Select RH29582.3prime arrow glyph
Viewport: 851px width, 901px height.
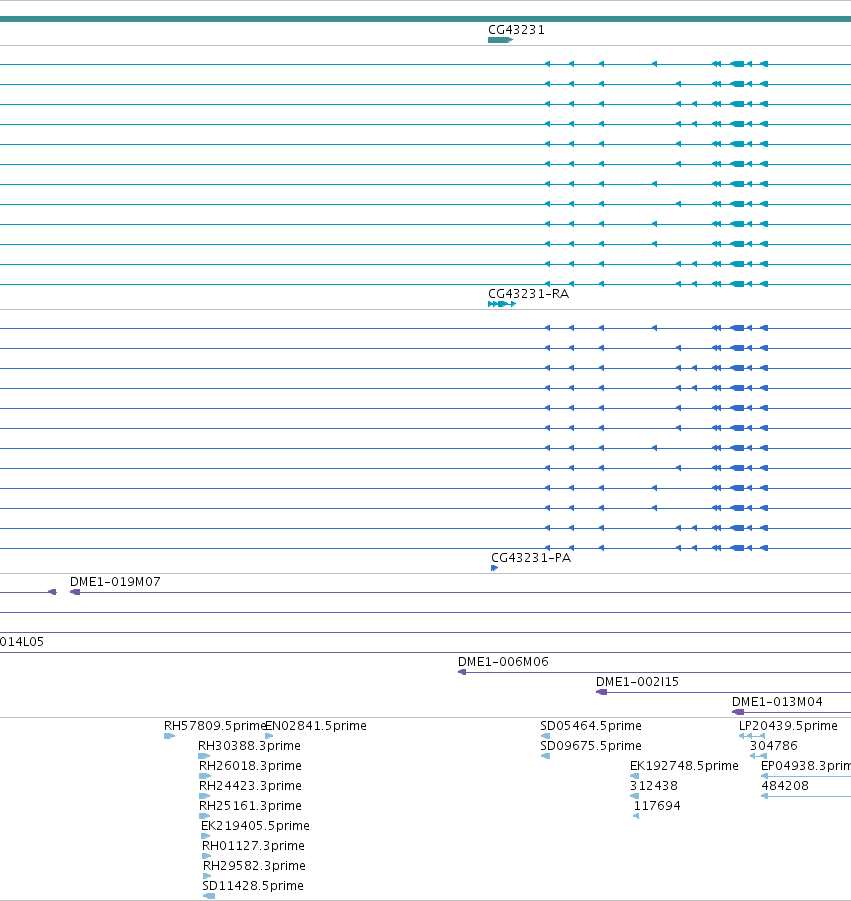click(x=207, y=877)
